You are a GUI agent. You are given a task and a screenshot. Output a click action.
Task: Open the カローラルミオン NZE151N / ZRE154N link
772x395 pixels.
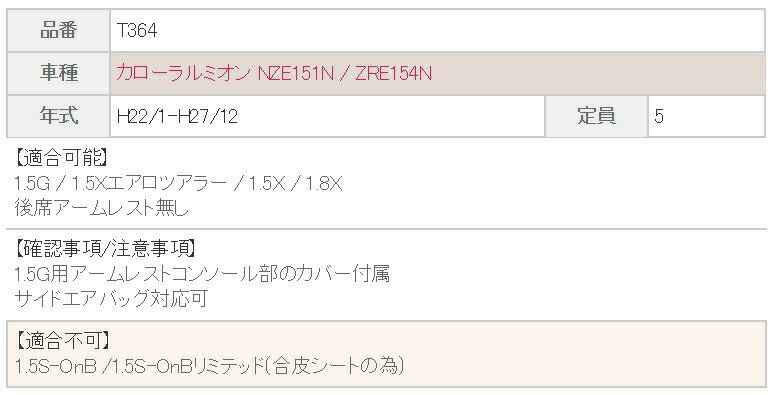274,73
